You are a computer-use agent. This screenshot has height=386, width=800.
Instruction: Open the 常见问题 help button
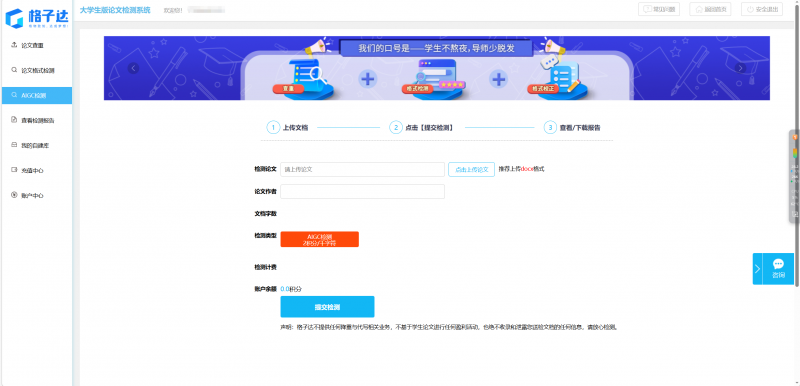659,9
